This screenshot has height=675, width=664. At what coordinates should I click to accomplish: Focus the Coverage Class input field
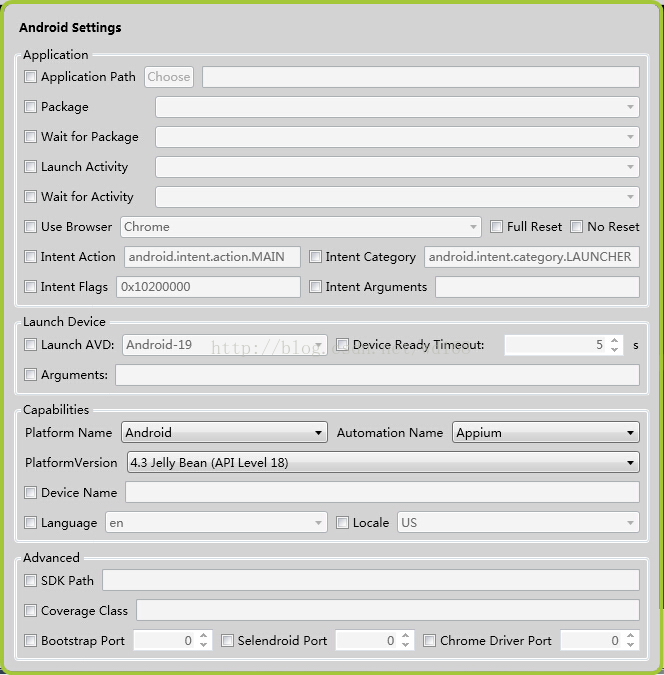(388, 610)
